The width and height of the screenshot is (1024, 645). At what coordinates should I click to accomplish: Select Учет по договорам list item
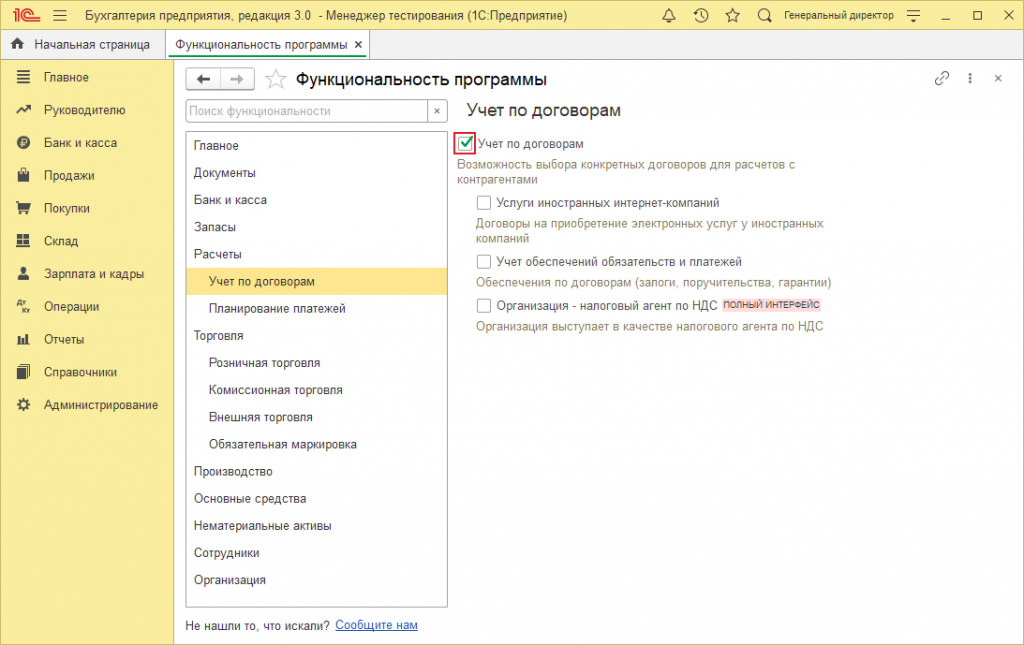tap(317, 281)
